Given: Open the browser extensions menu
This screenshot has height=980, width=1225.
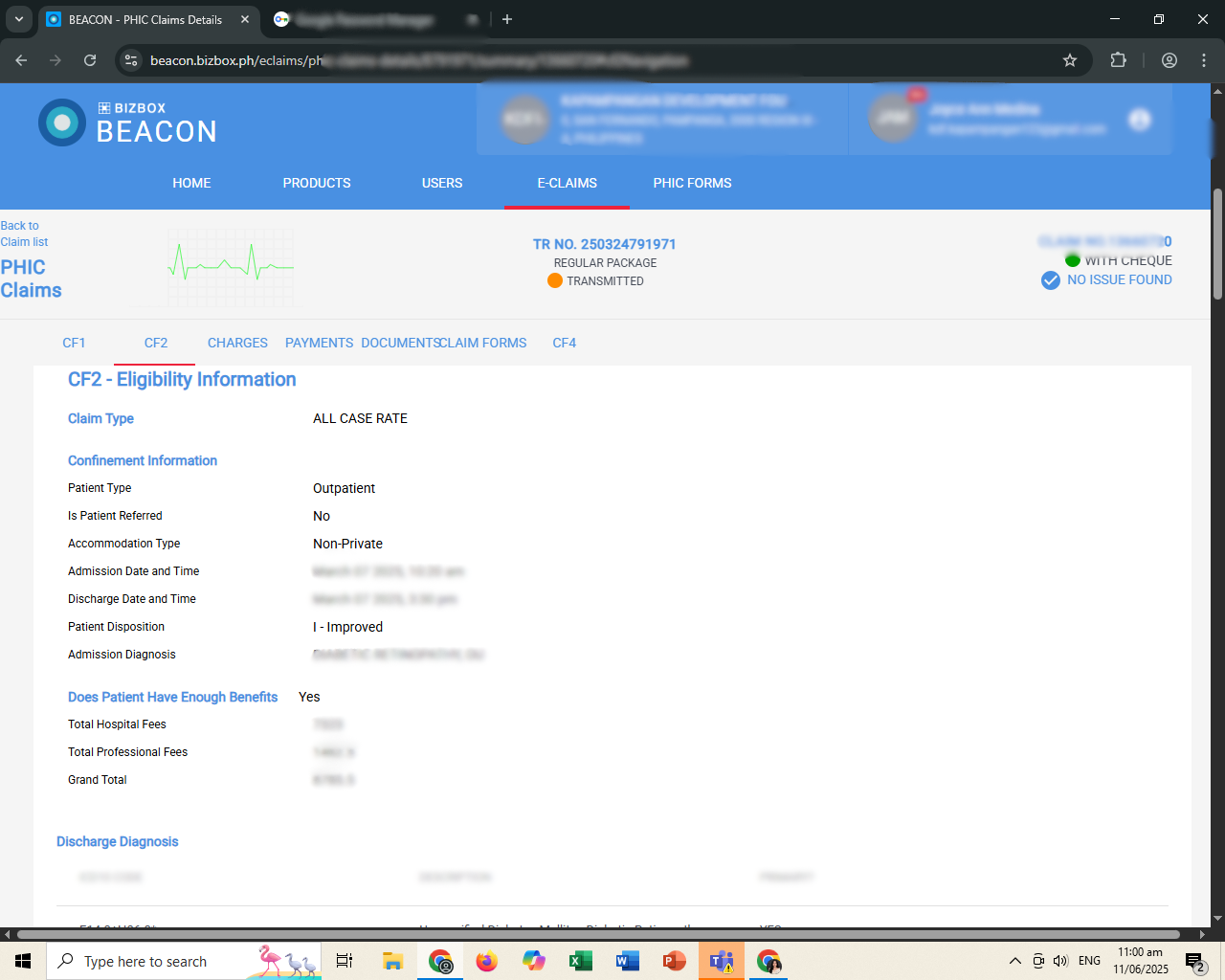Looking at the screenshot, I should 1118,60.
